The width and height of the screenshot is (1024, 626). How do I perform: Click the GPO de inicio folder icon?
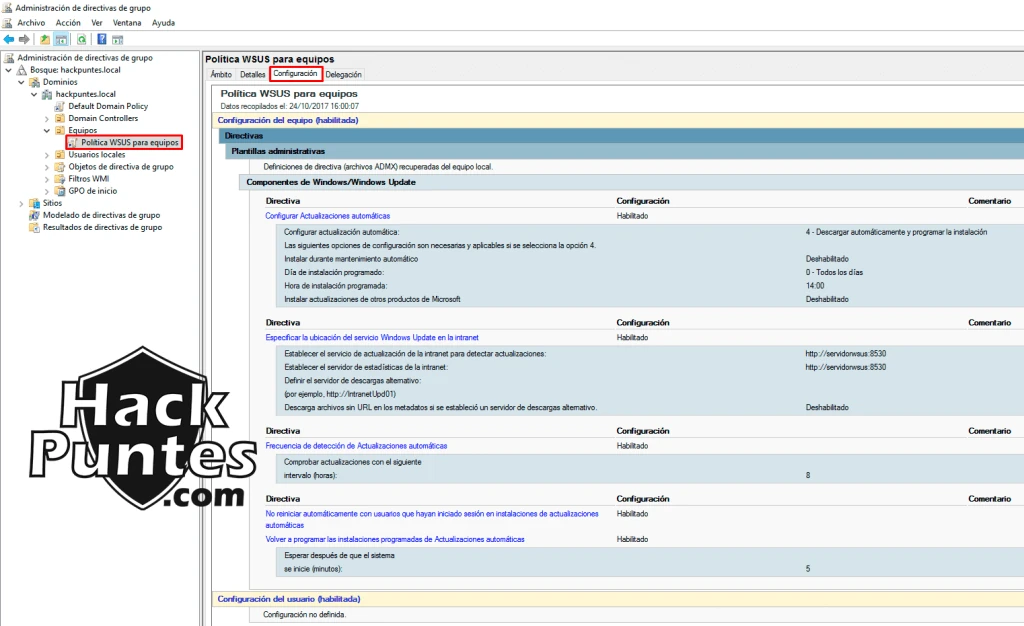pos(60,191)
